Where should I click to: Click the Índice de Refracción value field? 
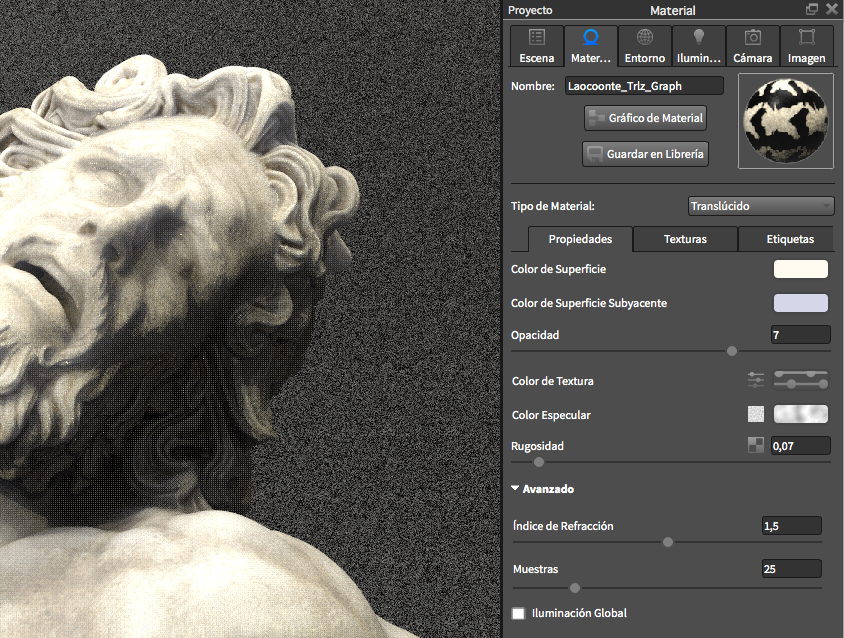[792, 526]
